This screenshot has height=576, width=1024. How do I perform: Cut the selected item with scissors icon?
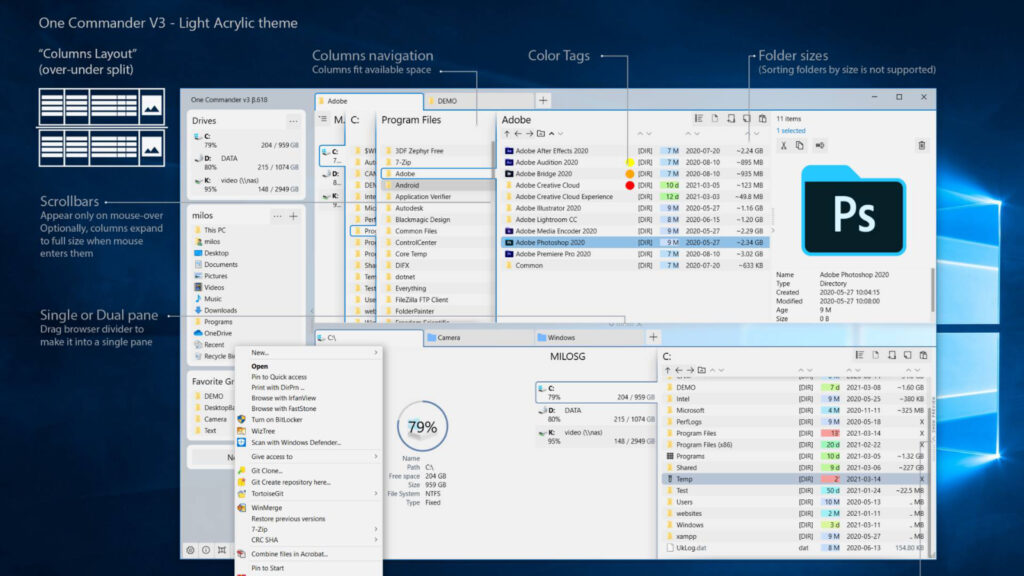coord(784,146)
